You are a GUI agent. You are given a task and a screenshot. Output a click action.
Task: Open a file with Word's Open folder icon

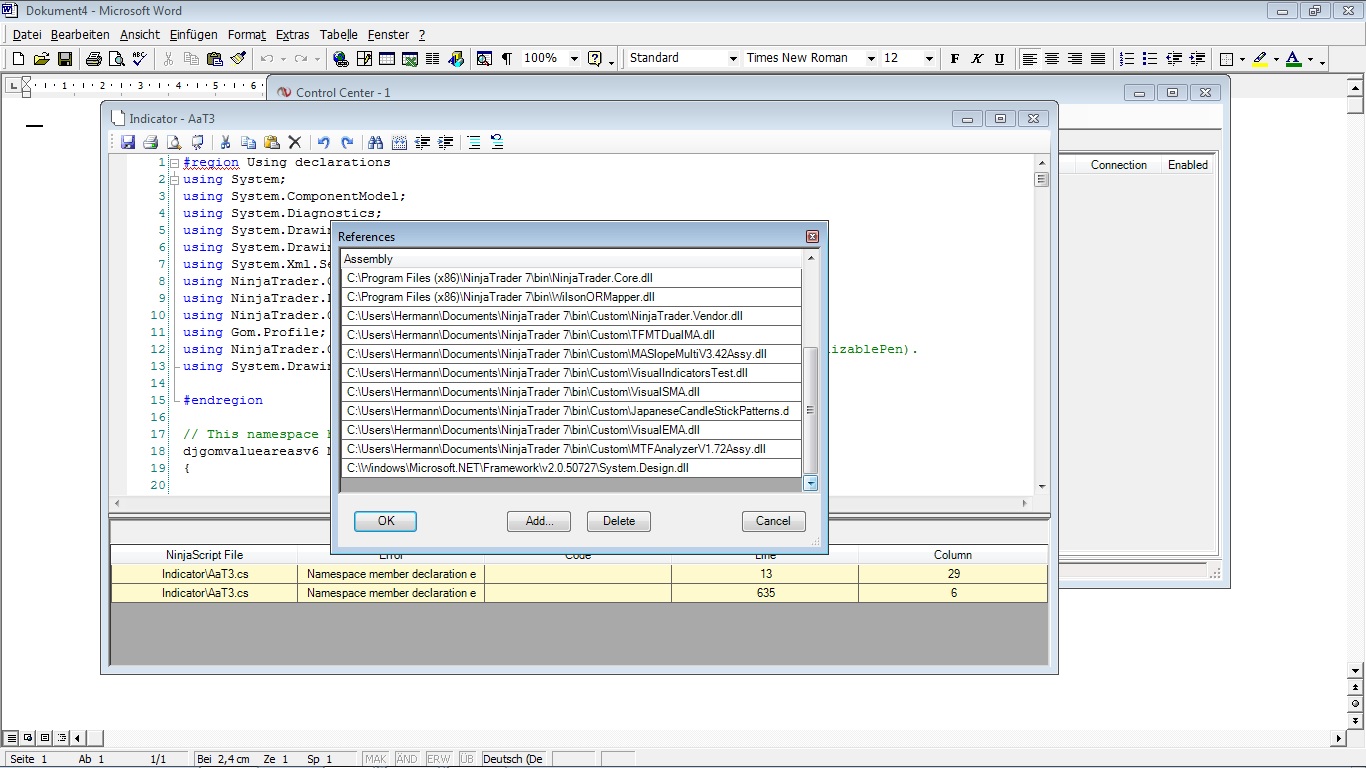pyautogui.click(x=41, y=59)
